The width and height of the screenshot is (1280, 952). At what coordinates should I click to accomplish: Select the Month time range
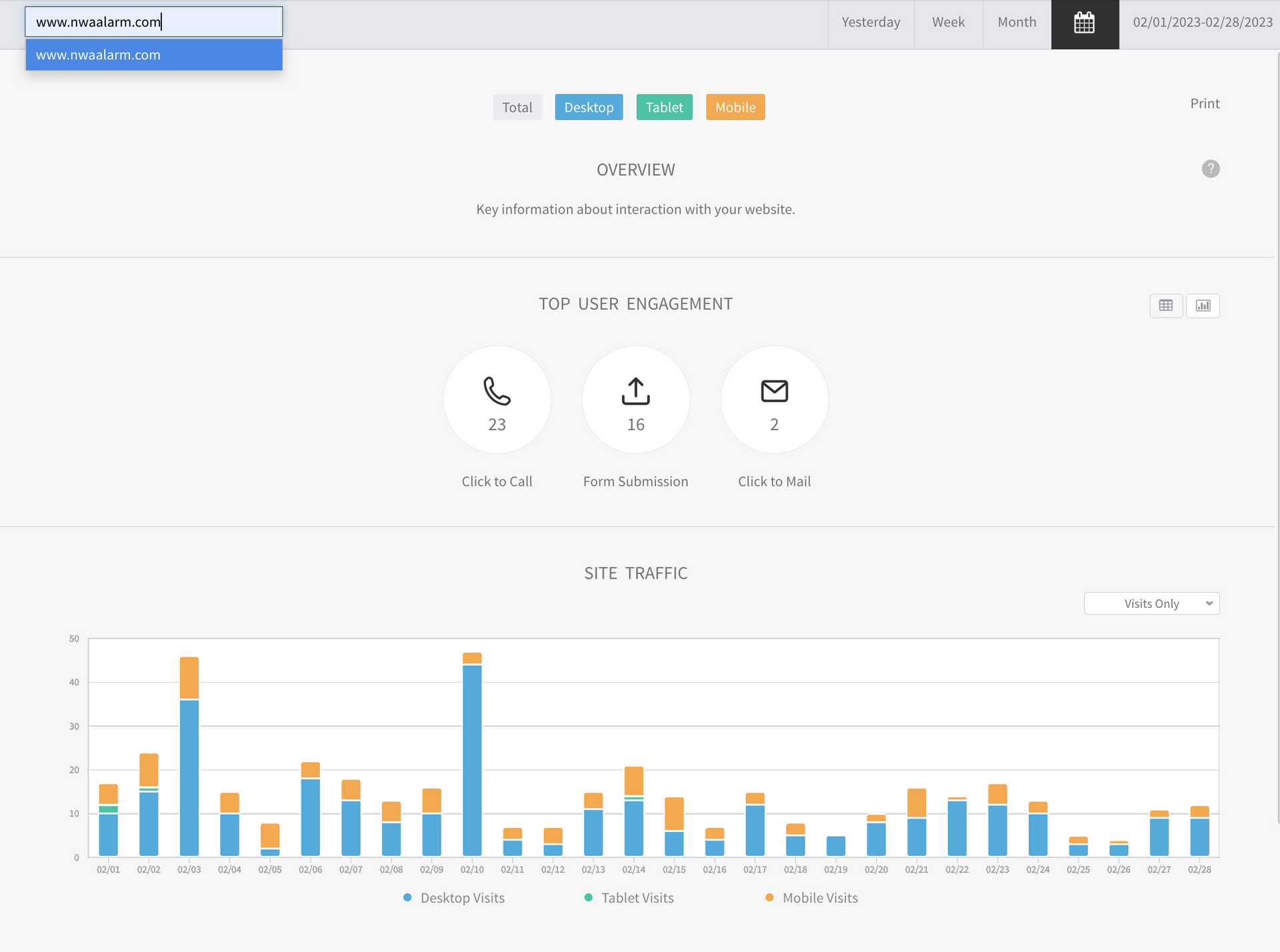pos(1017,22)
